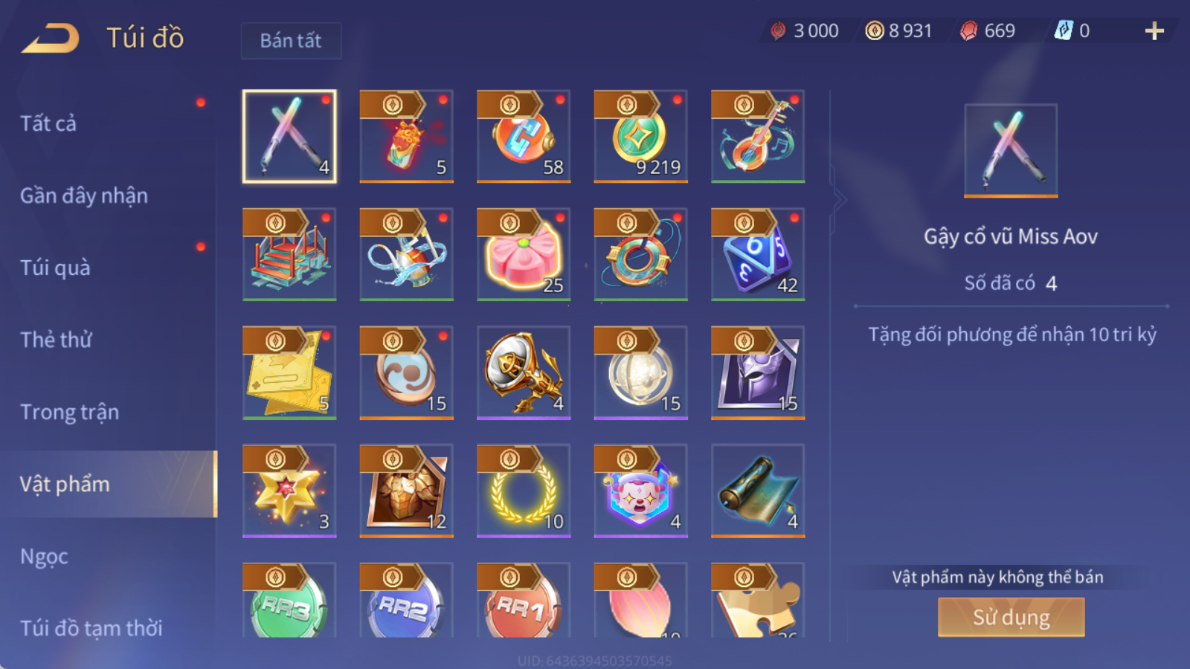Pick the golden laurel wreath item
This screenshot has height=669, width=1190.
[x=524, y=492]
